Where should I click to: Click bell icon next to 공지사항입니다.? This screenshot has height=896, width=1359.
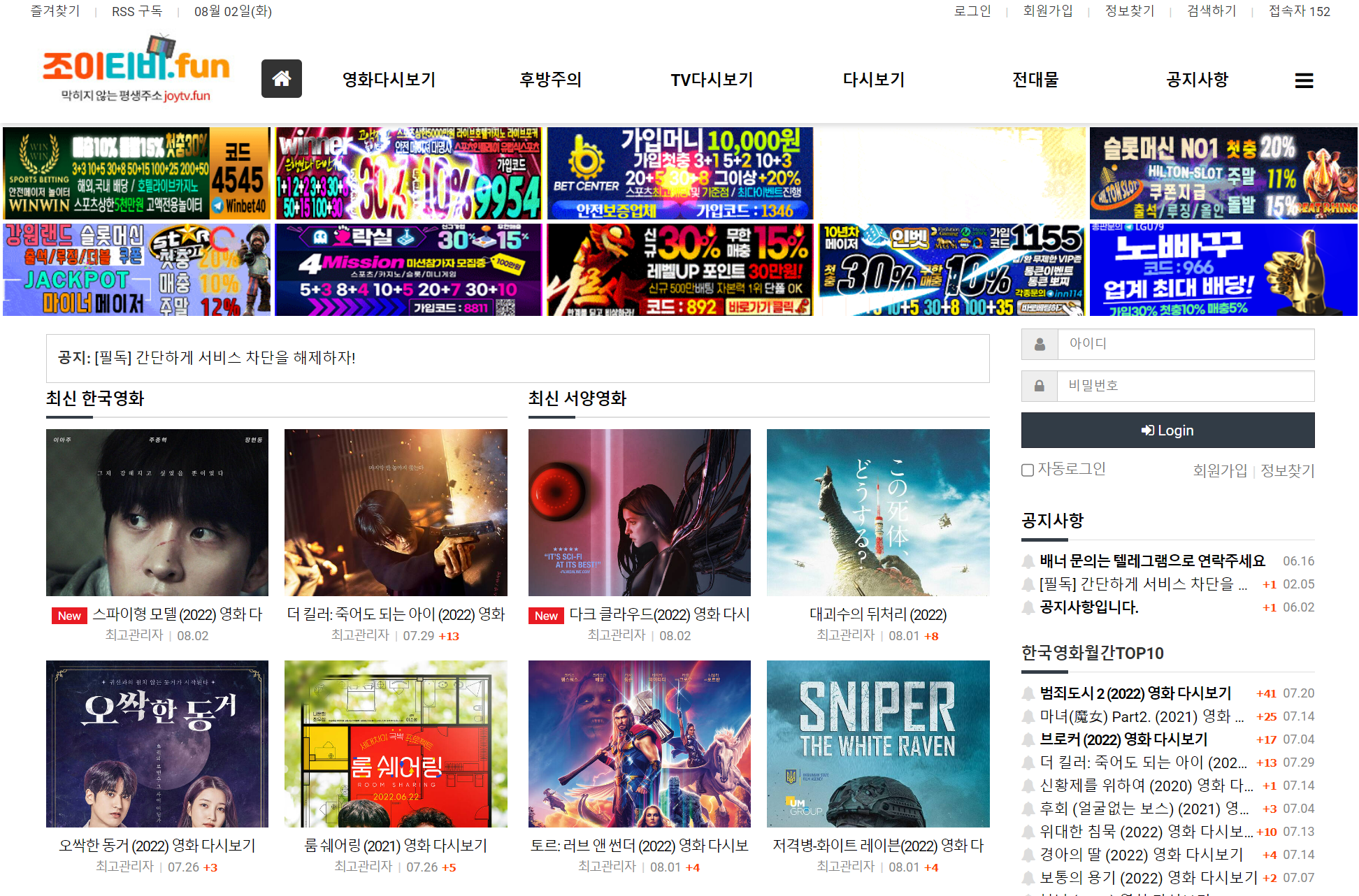(x=1028, y=607)
